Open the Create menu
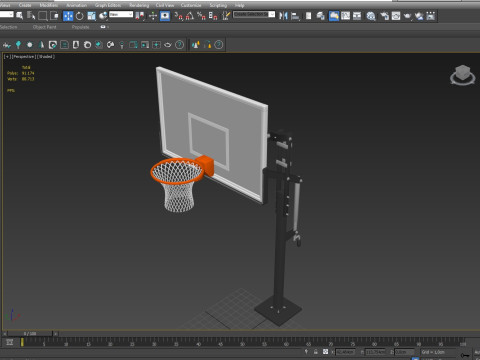This screenshot has width=480, height=360. point(25,5)
